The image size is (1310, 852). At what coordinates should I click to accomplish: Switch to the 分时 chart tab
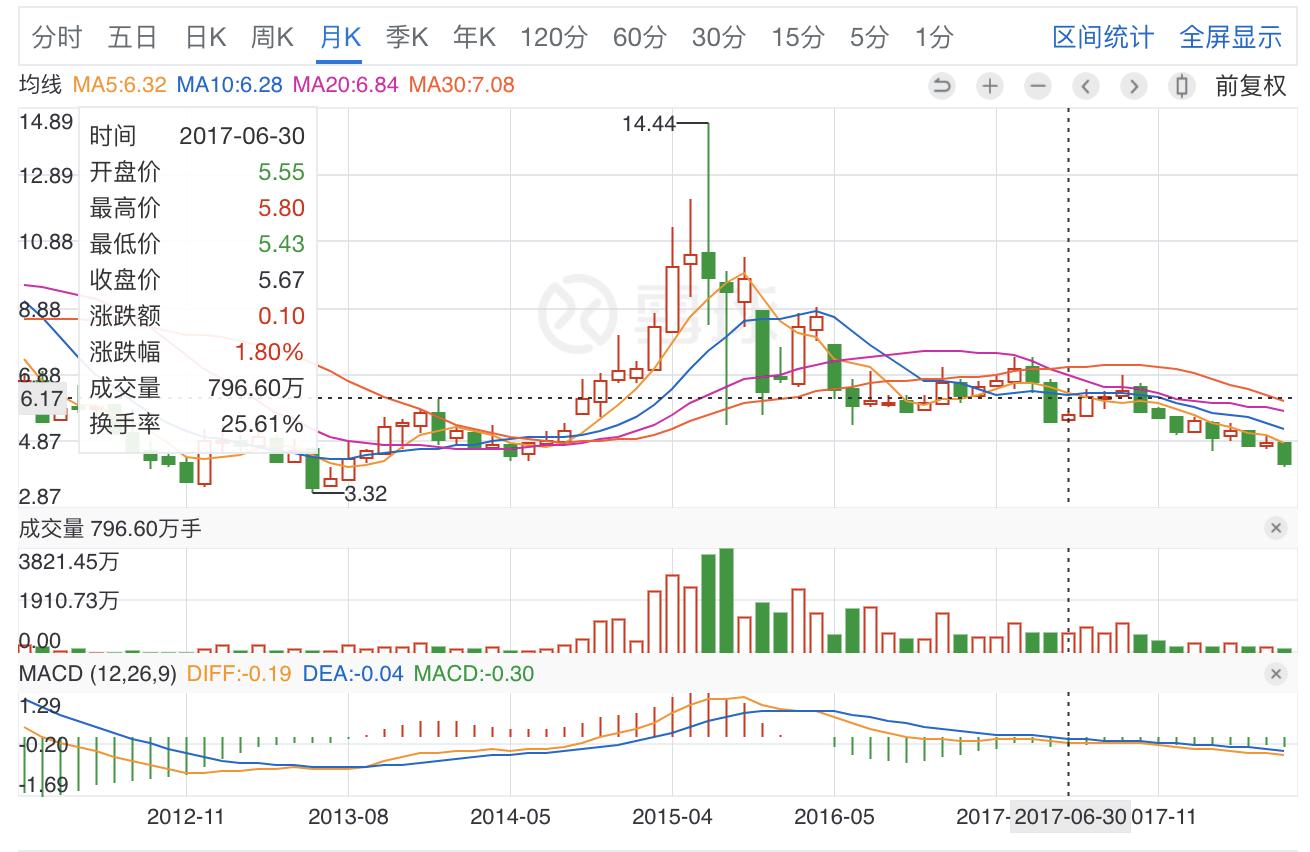57,38
